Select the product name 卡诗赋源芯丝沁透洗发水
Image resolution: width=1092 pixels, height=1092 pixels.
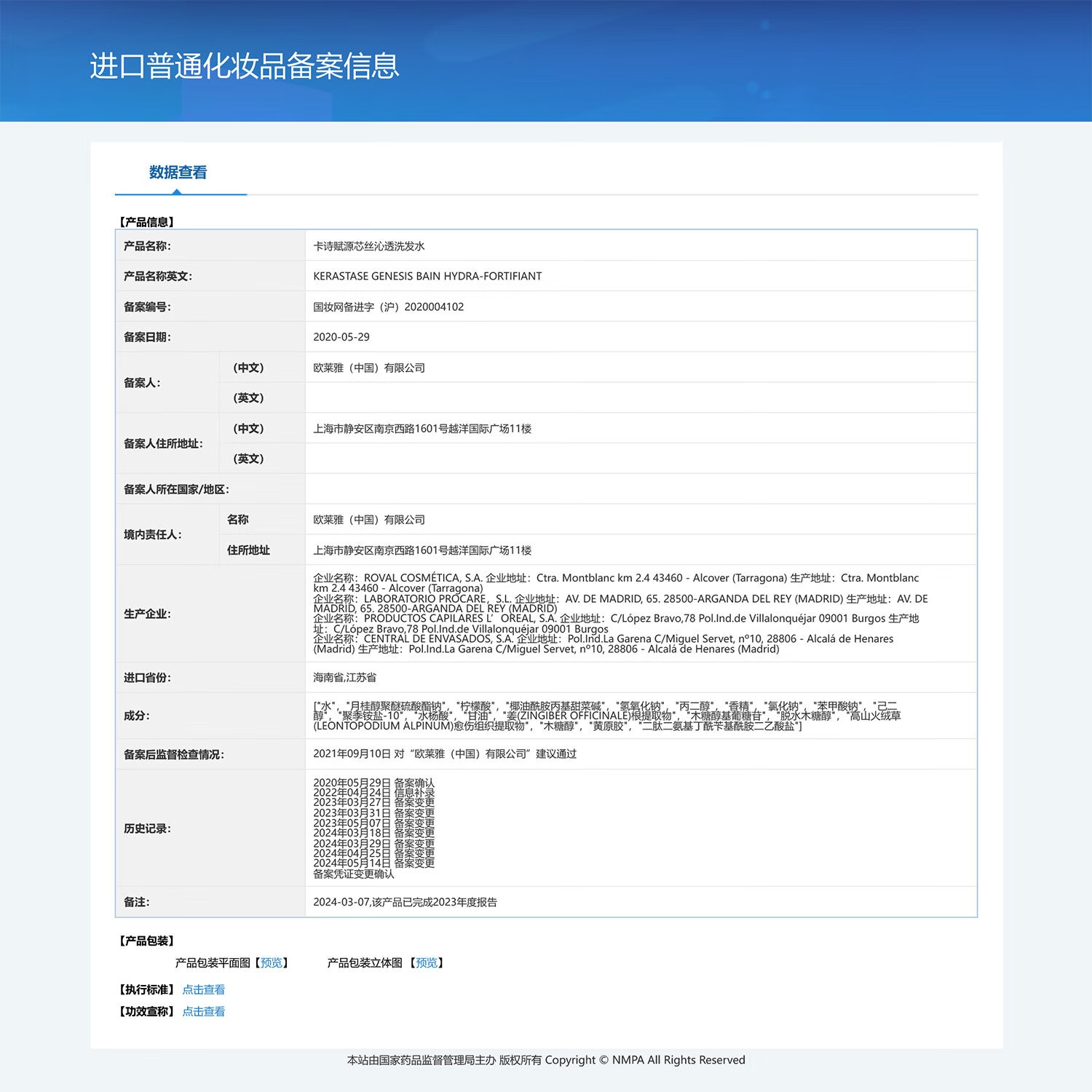pyautogui.click(x=368, y=246)
